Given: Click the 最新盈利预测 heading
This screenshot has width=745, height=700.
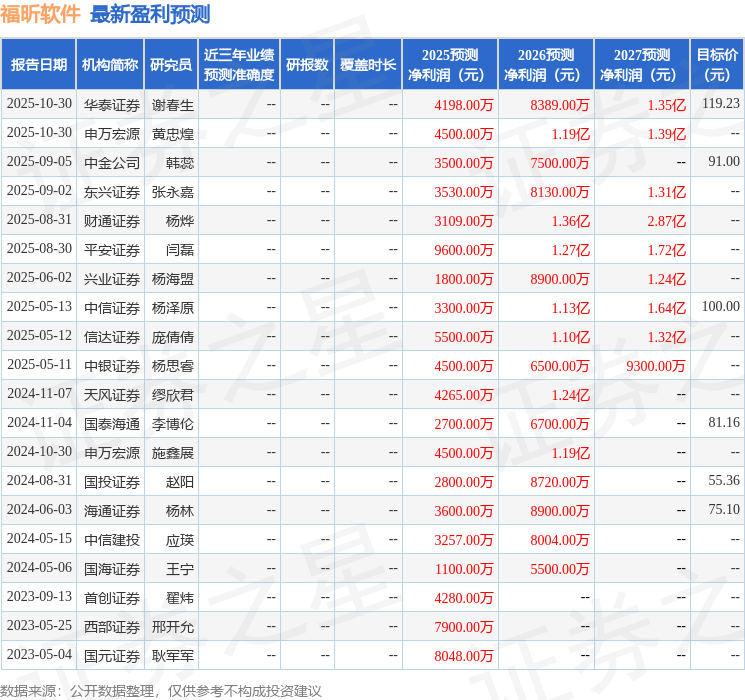Looking at the screenshot, I should (x=150, y=14).
